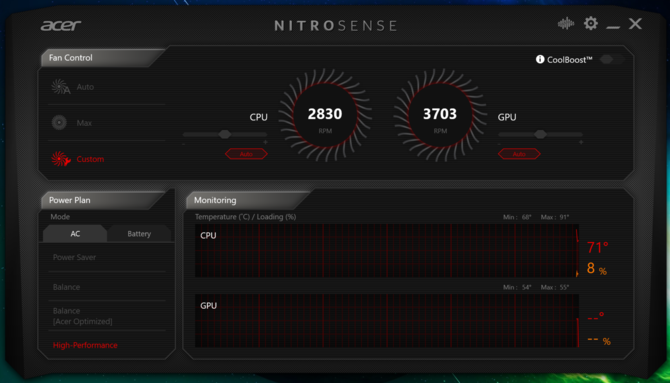Click the Monitoring panel header

pos(248,200)
